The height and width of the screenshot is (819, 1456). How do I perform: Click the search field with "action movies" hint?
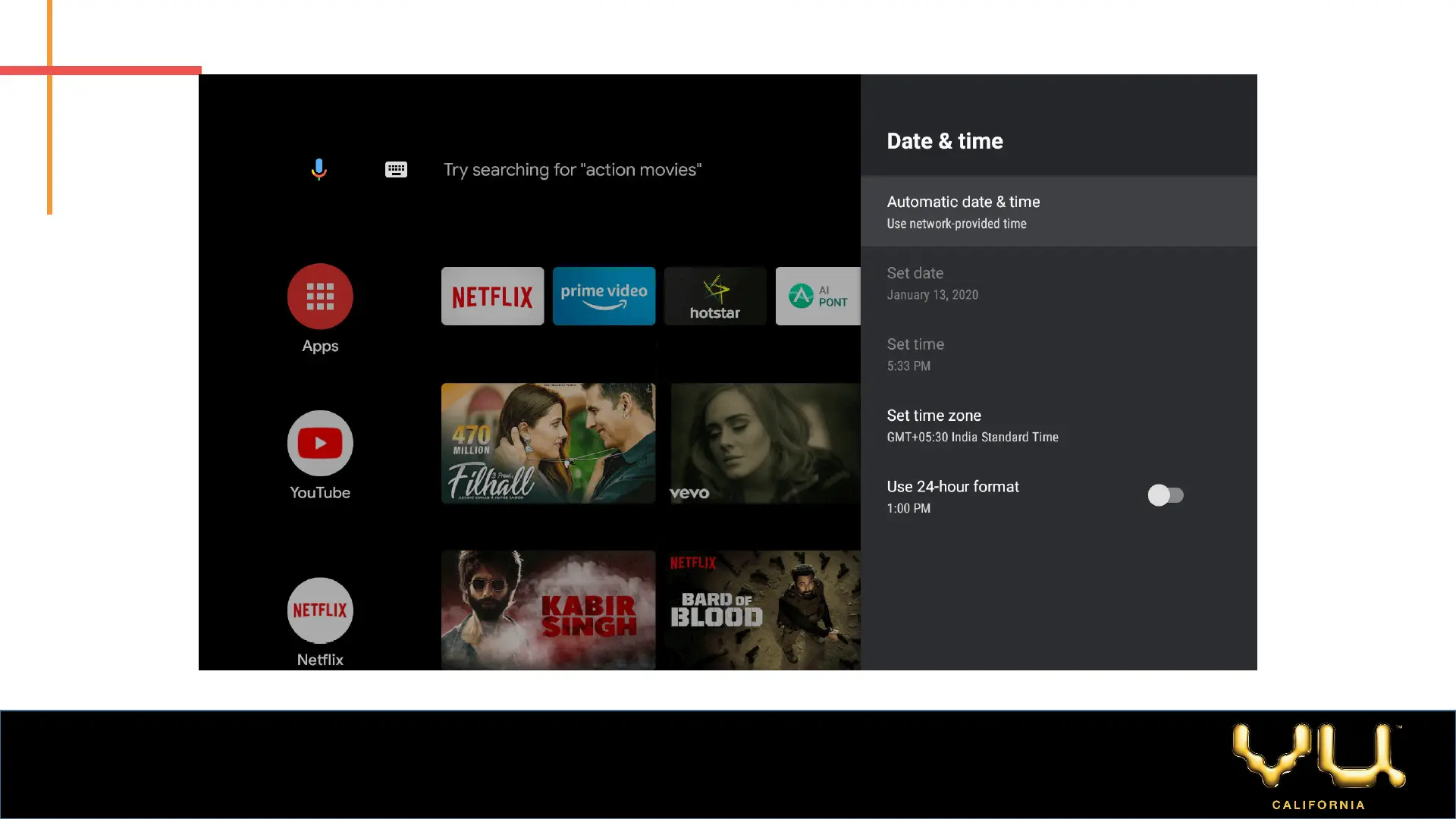point(573,170)
